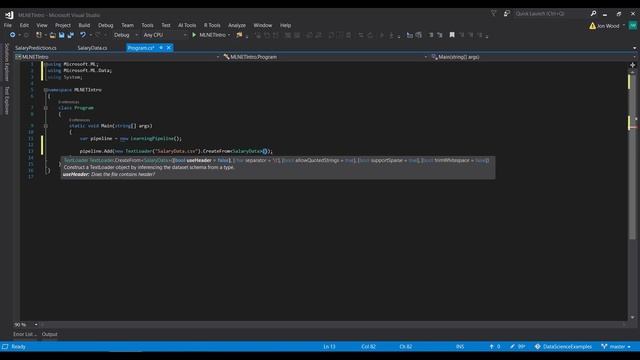
Task: Click the account warning triangle icon
Action: click(x=592, y=26)
